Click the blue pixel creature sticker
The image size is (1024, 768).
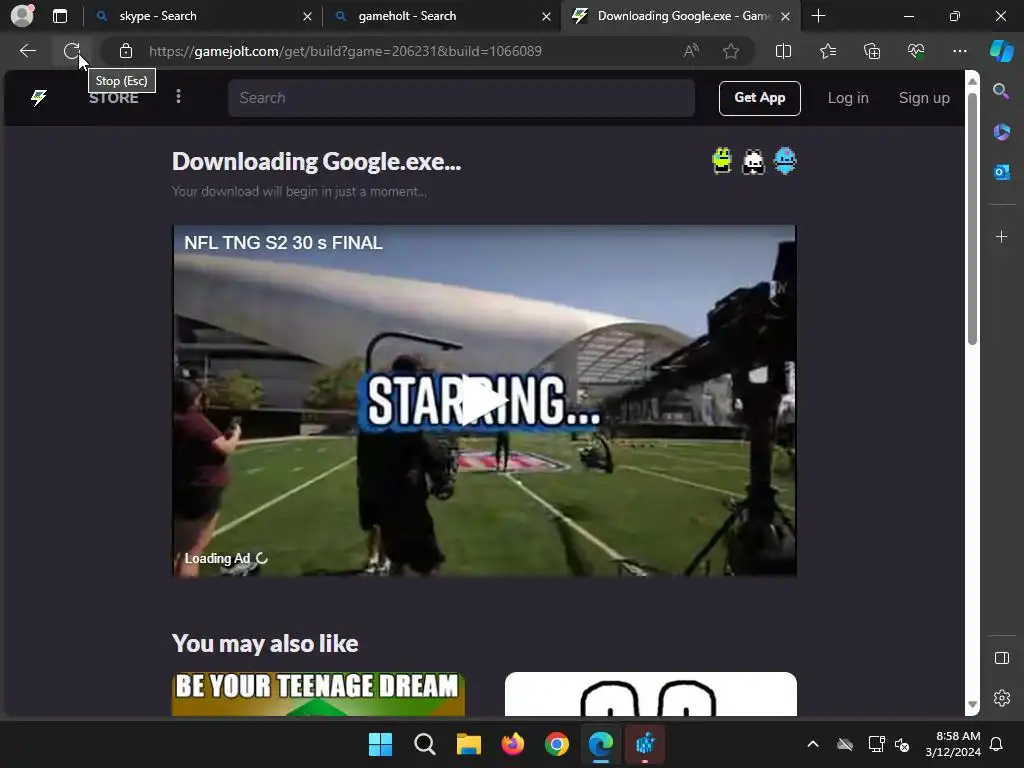784,161
